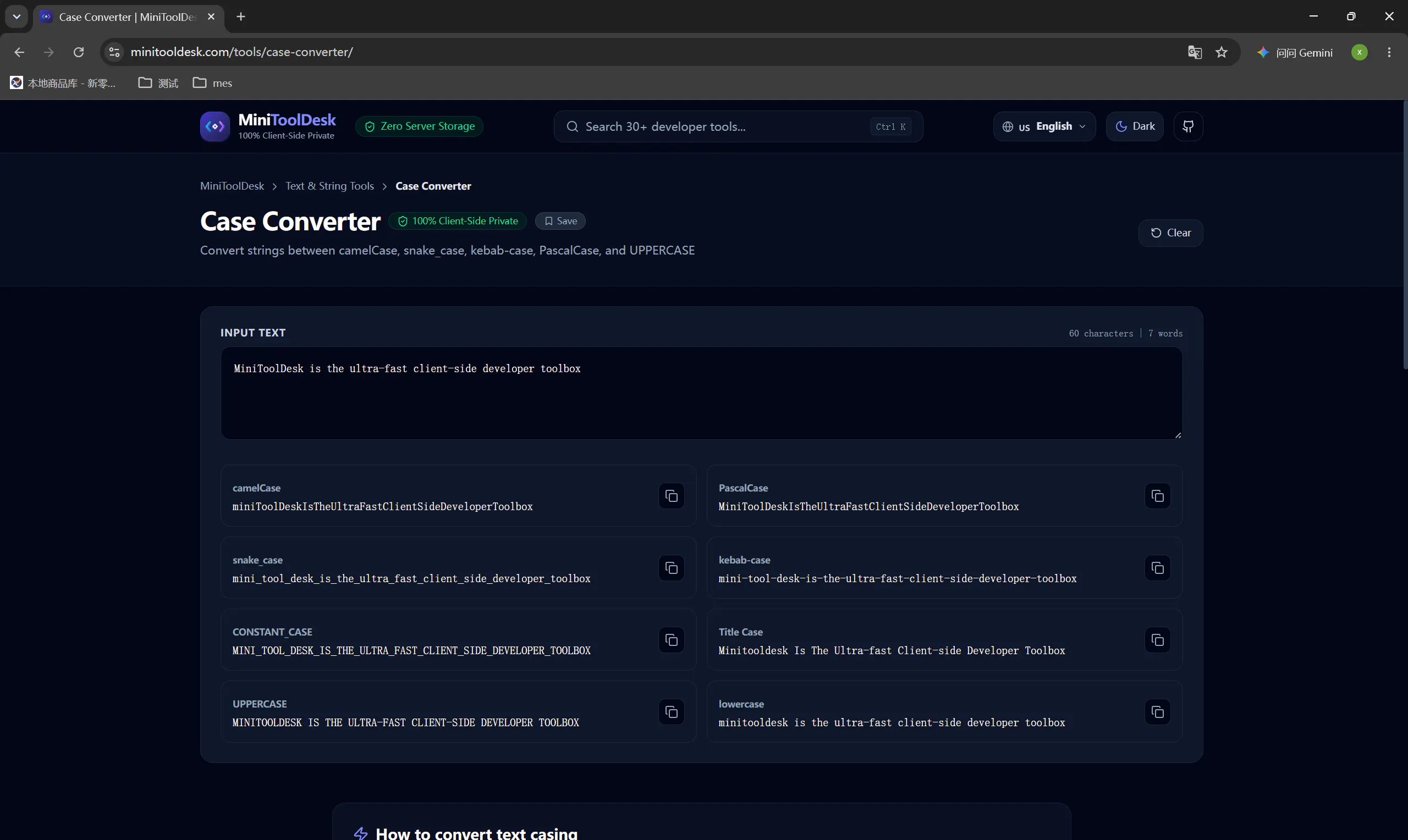Screen dimensions: 1408x840
Task: Copy the PascalCase result
Action: point(1157,496)
